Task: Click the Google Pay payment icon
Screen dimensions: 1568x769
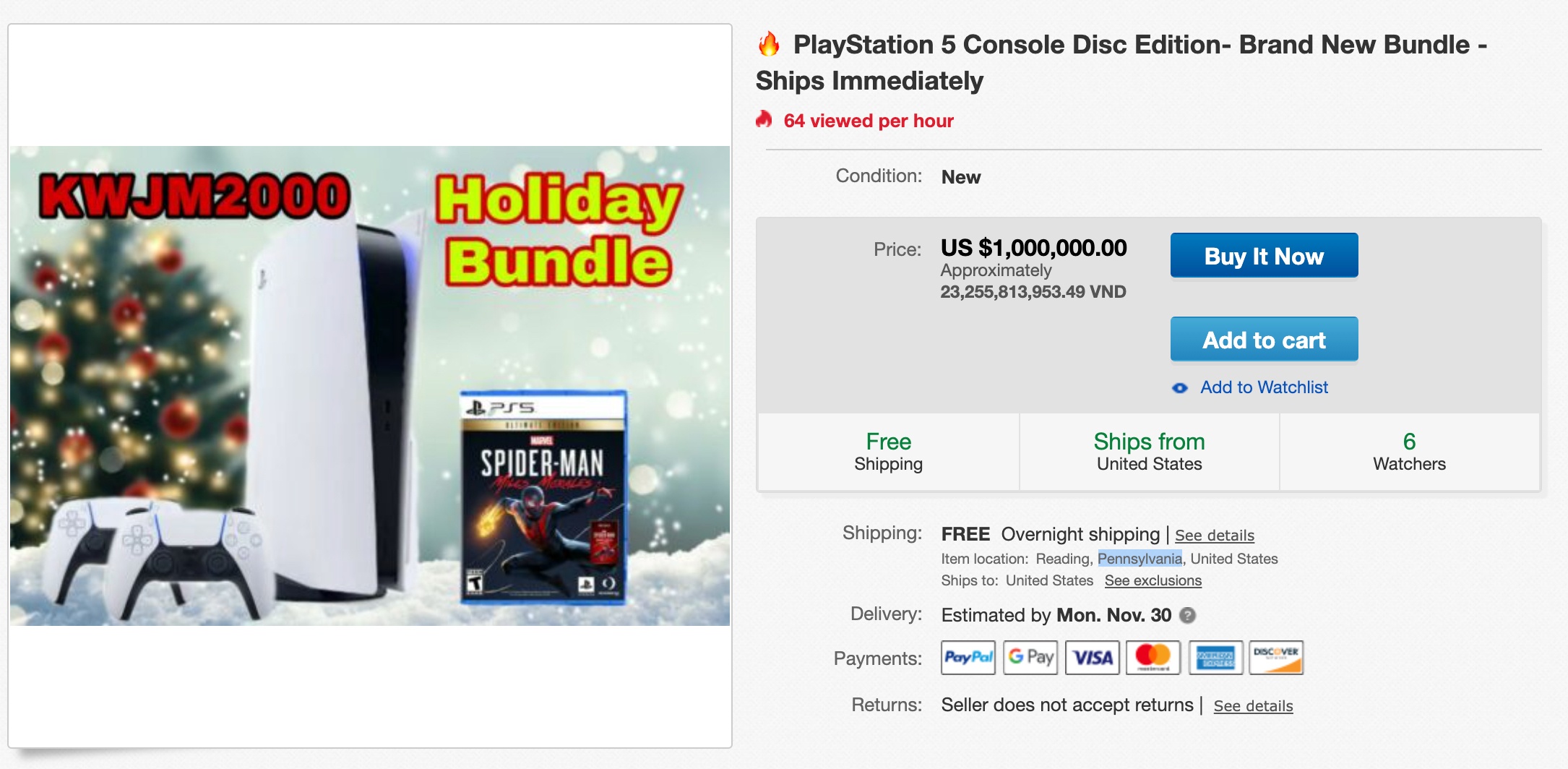Action: pyautogui.click(x=1030, y=657)
